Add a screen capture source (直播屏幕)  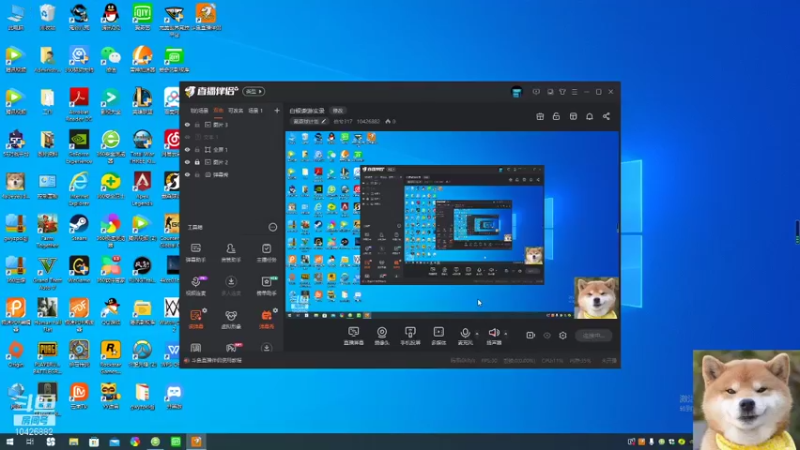(x=354, y=336)
